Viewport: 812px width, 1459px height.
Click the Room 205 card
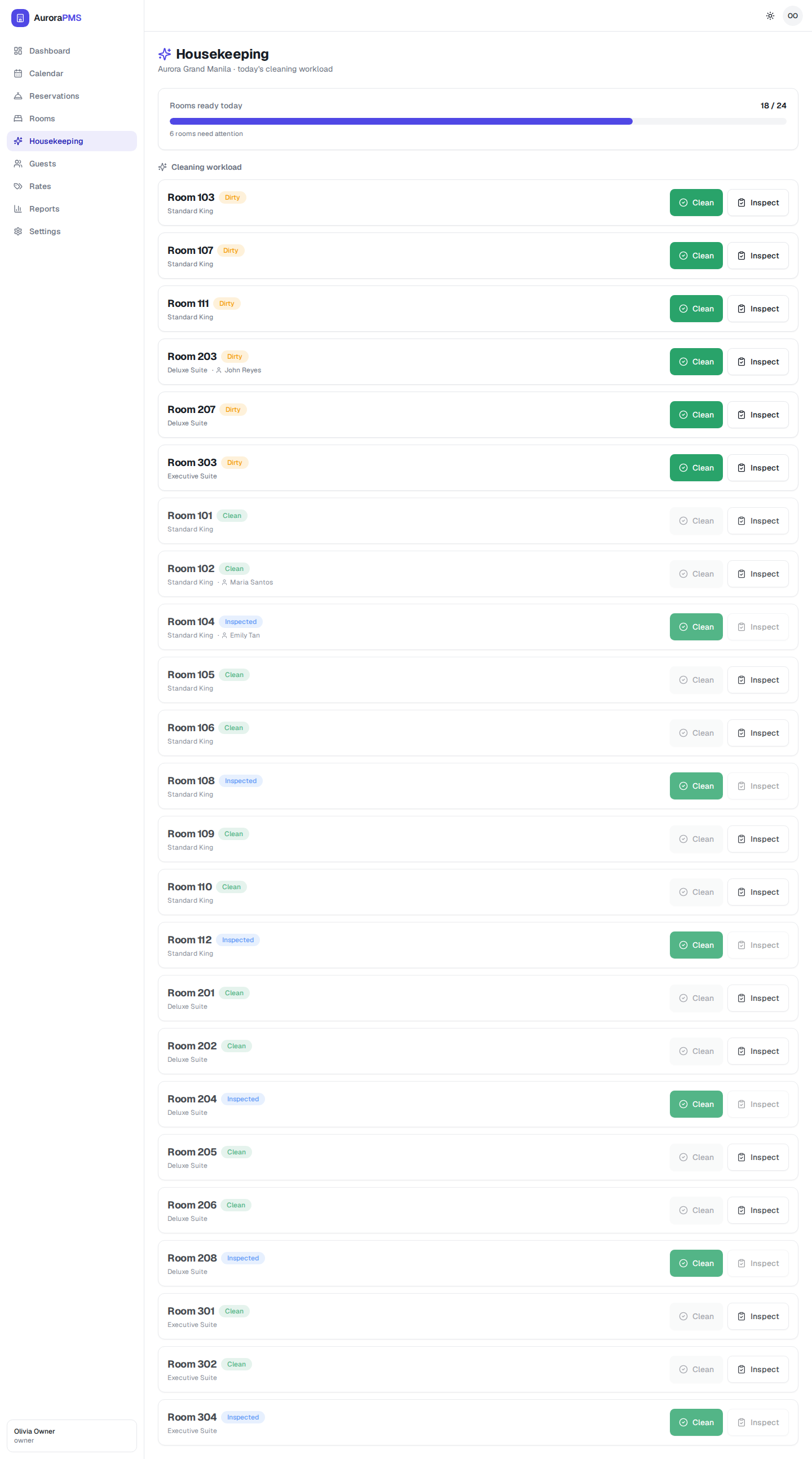(478, 1158)
